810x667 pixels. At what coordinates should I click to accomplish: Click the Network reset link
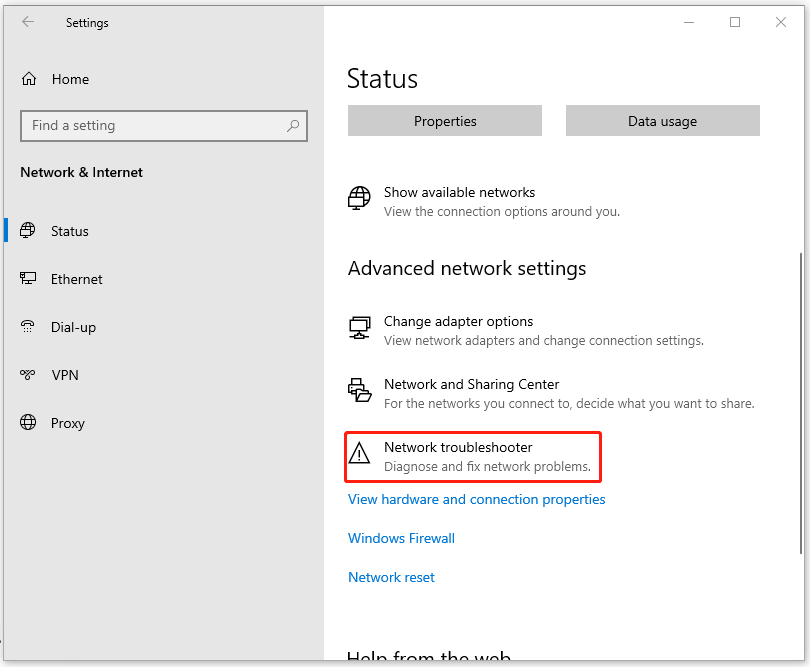pos(391,577)
